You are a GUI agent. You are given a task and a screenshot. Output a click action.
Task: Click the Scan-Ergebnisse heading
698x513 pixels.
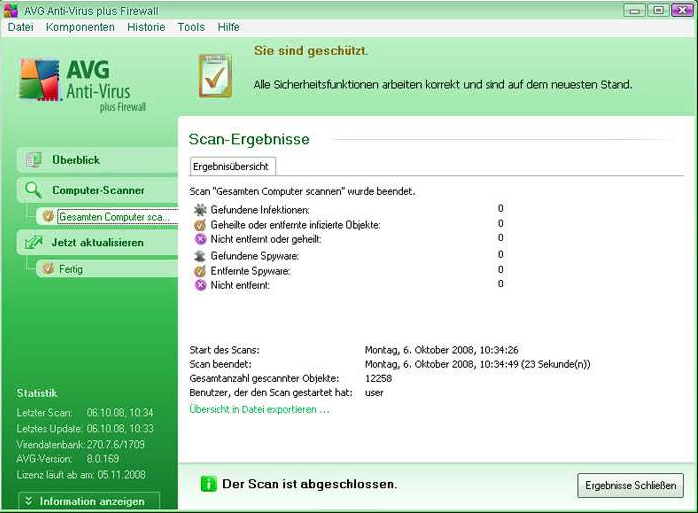click(249, 139)
